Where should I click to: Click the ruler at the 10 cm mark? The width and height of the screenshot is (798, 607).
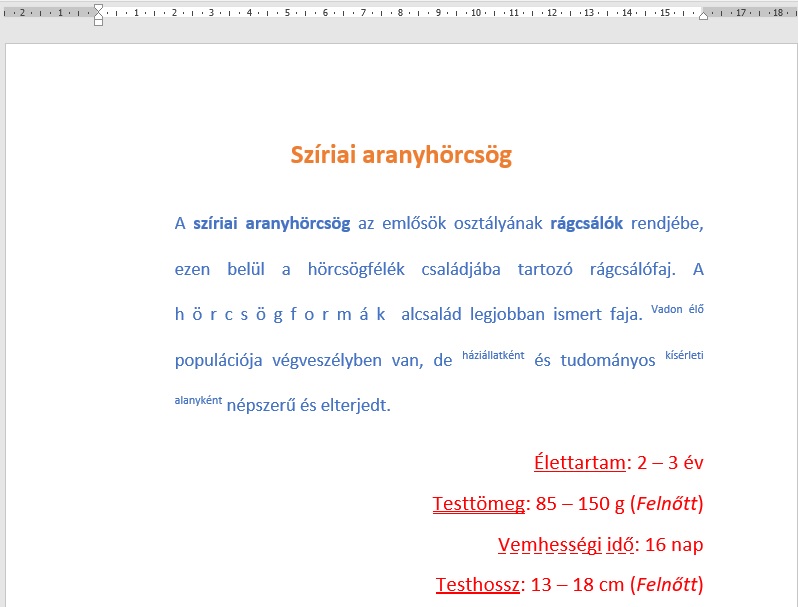tap(475, 14)
